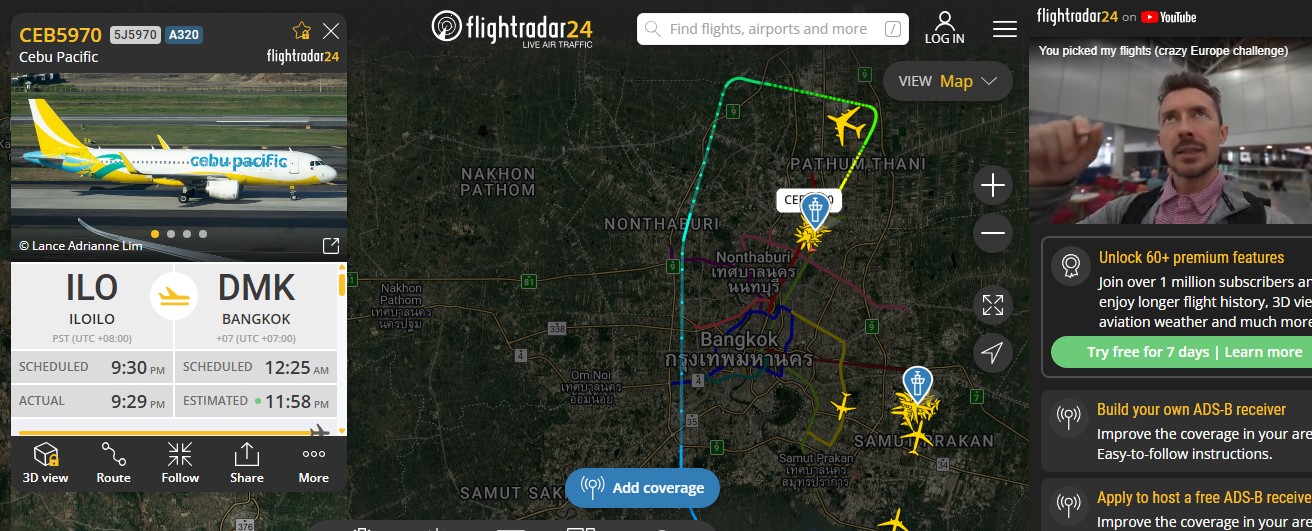The height and width of the screenshot is (531, 1312).
Task: Zoom in on the map
Action: tap(992, 186)
